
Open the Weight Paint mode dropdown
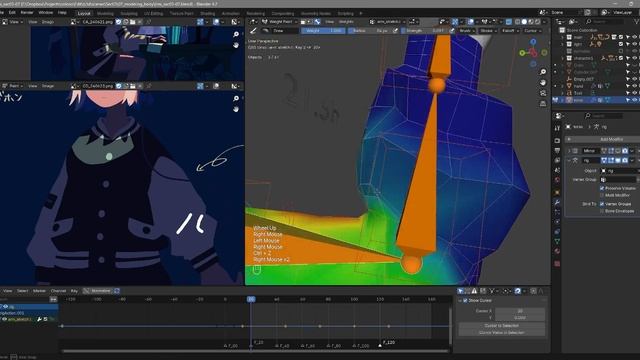coord(279,22)
